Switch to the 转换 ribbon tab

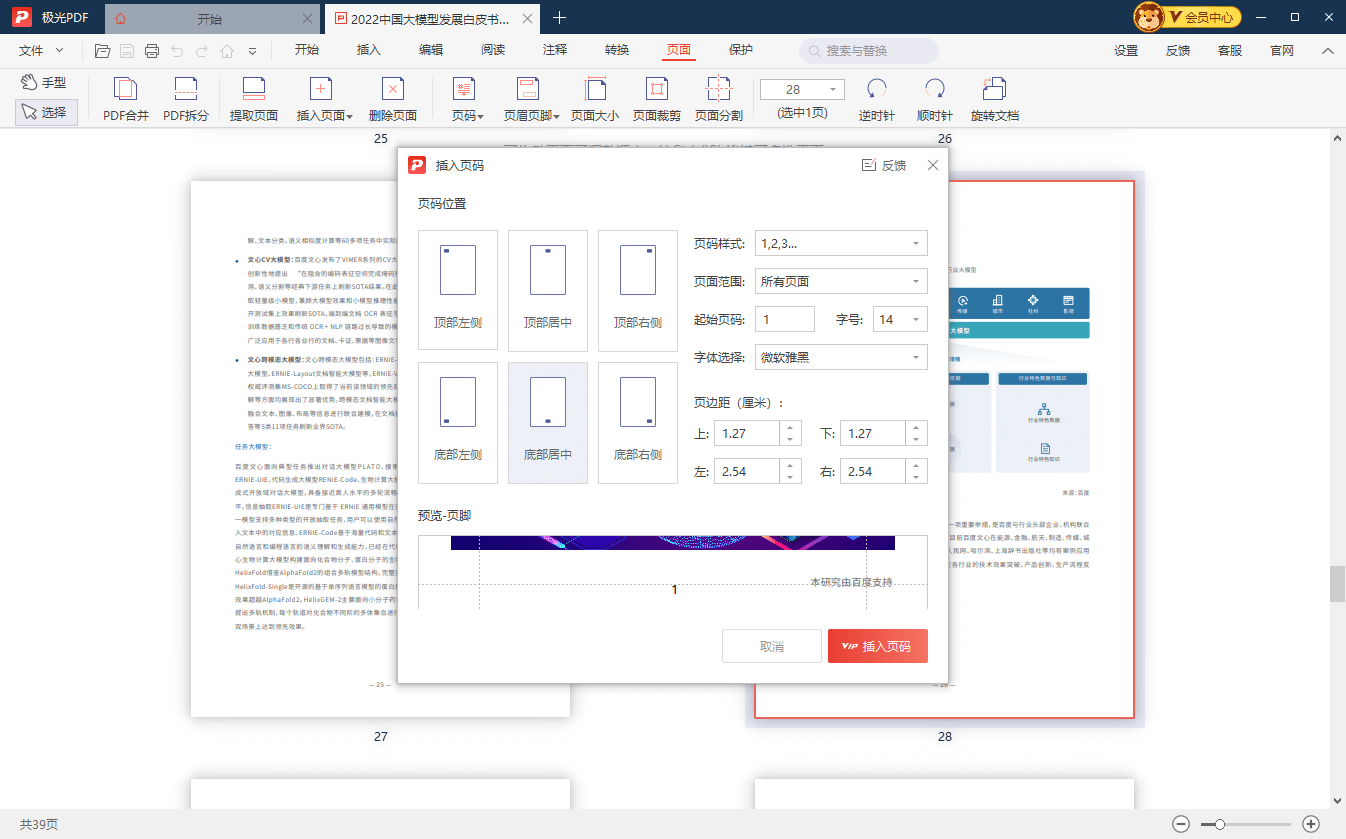click(617, 50)
